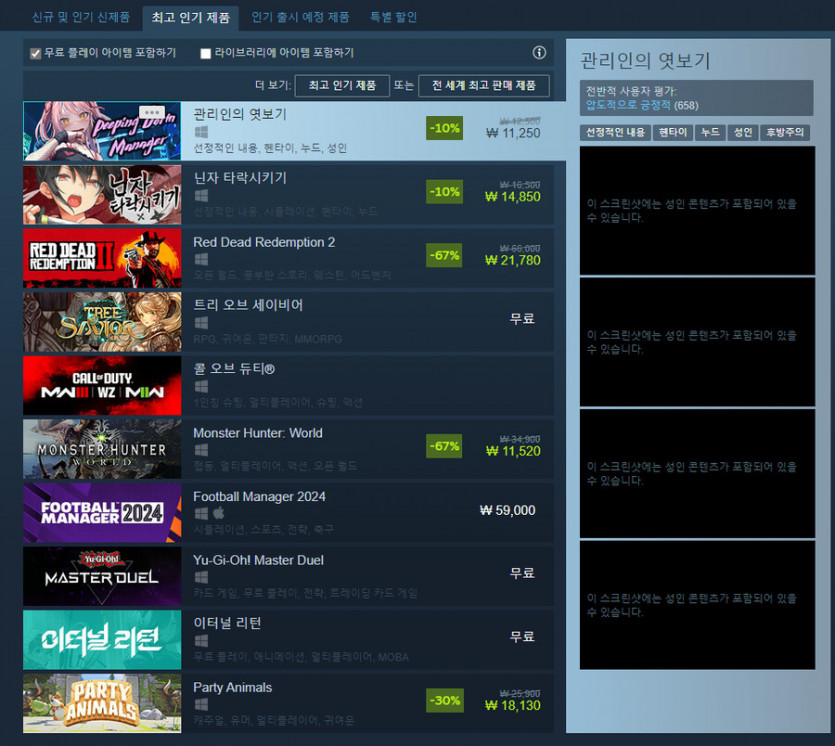Open Call of Duty thumbnail
The height and width of the screenshot is (746, 835).
[x=102, y=386]
